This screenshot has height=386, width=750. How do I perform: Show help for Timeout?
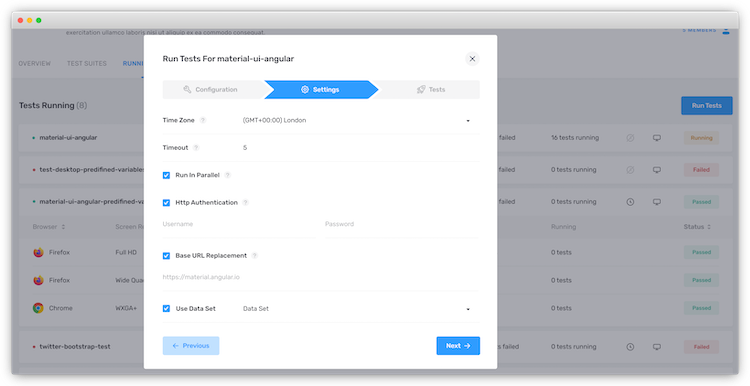coord(196,148)
